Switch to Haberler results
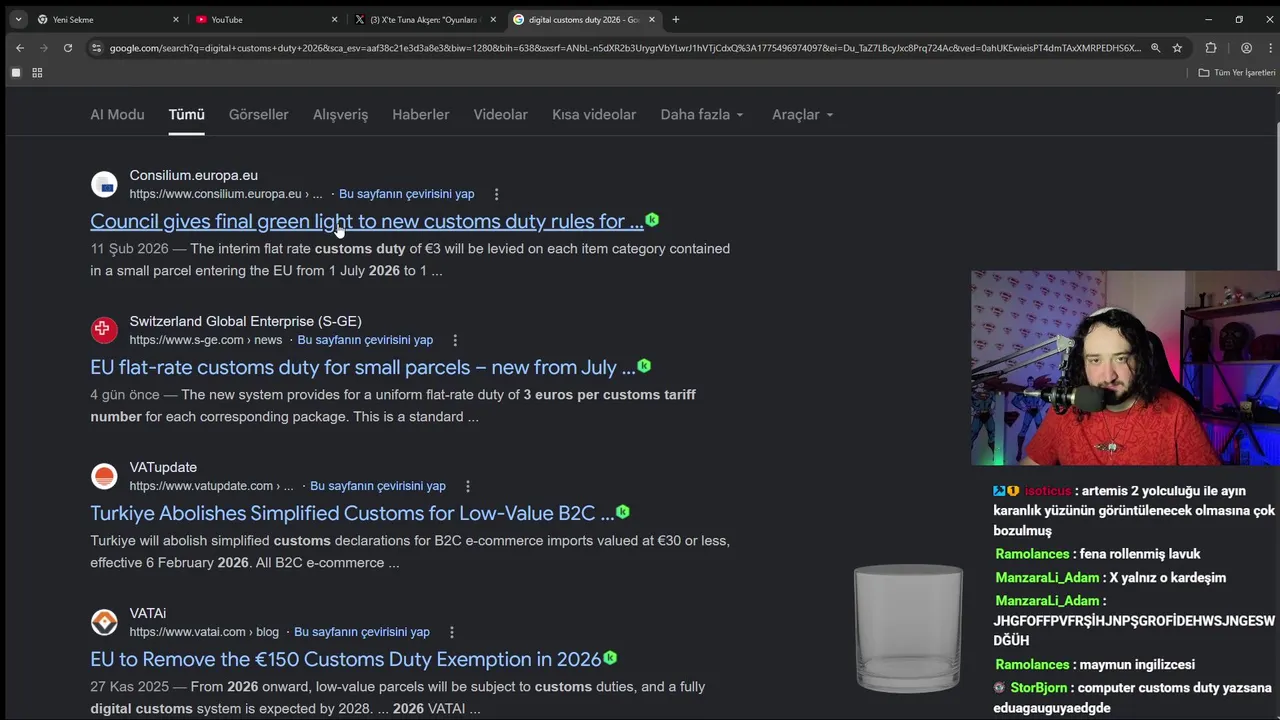The image size is (1280, 720). click(x=420, y=115)
